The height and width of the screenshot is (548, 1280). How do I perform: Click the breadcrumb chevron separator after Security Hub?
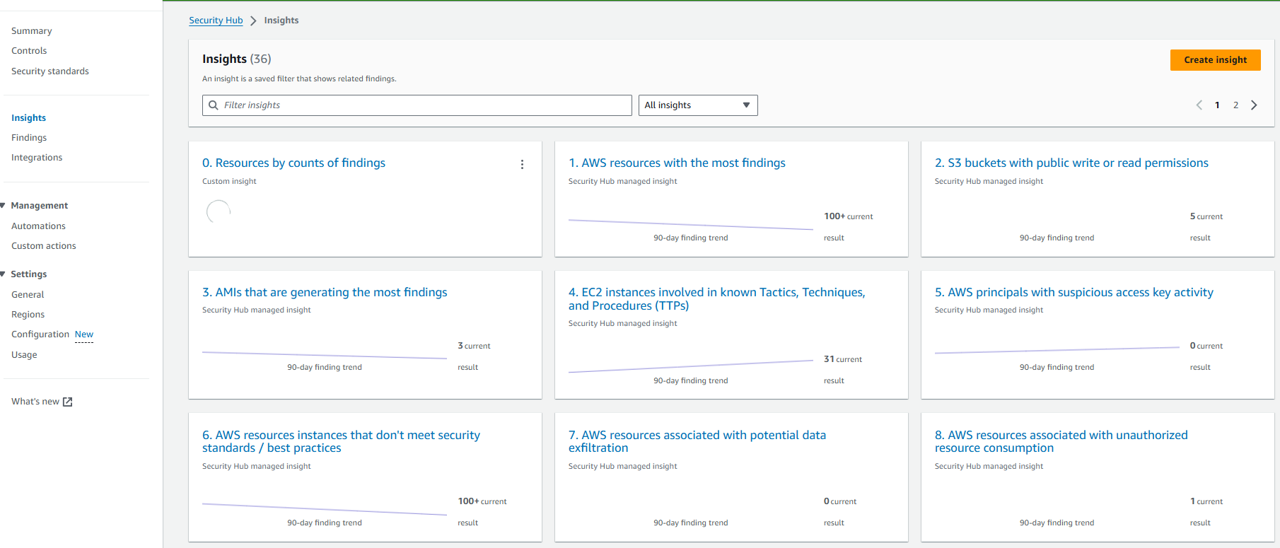point(253,21)
